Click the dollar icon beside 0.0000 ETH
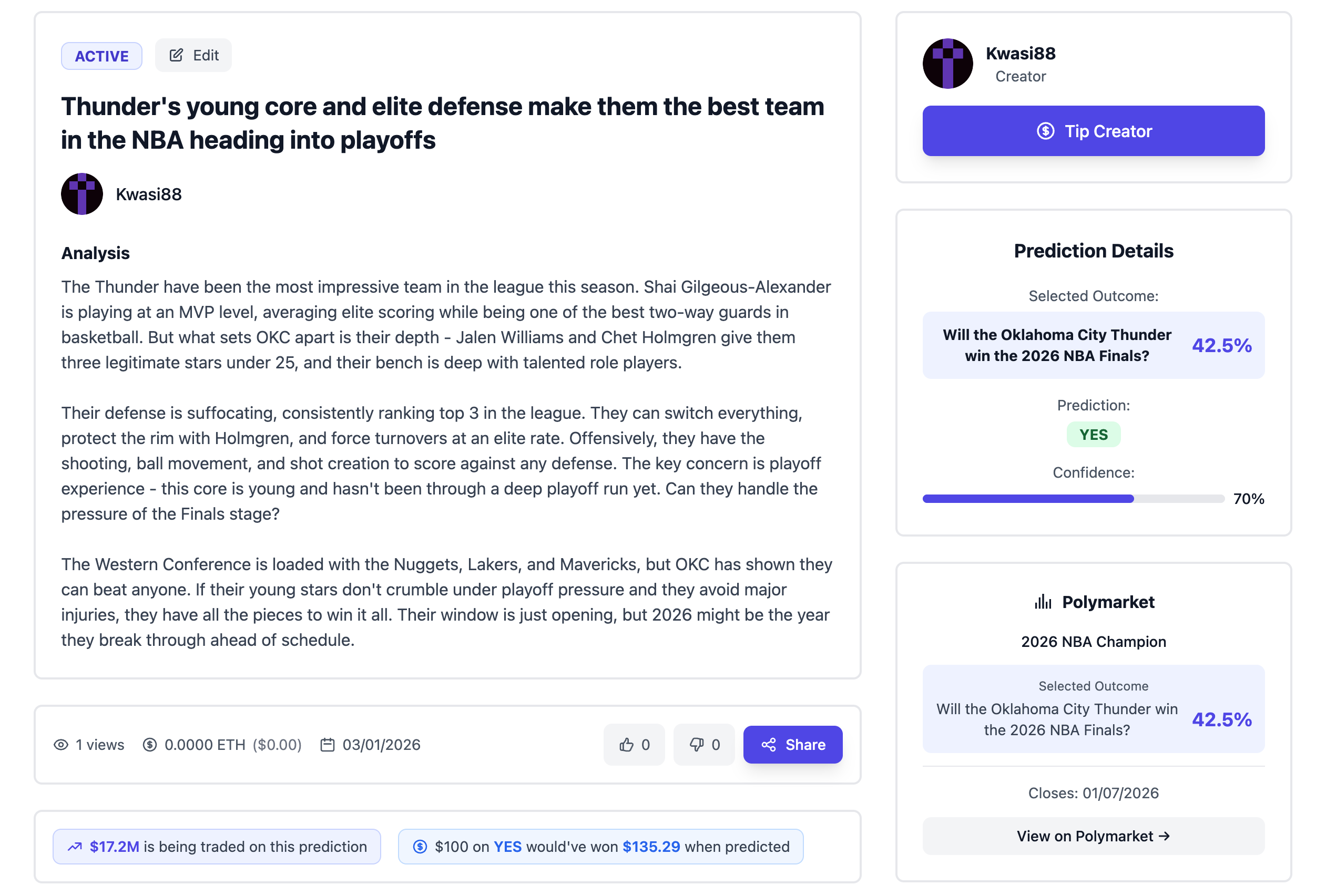This screenshot has height=896, width=1326. coord(150,744)
